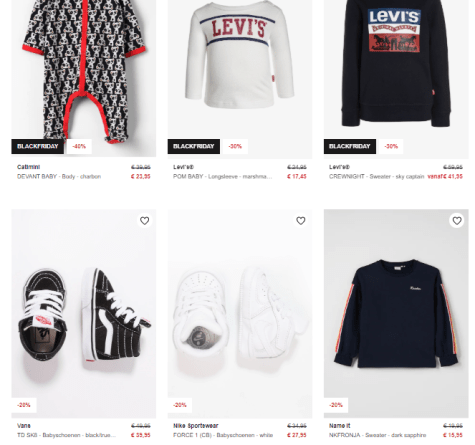Add Vans baby shoes to wishlist heart
475x445 pixels.
(x=144, y=221)
